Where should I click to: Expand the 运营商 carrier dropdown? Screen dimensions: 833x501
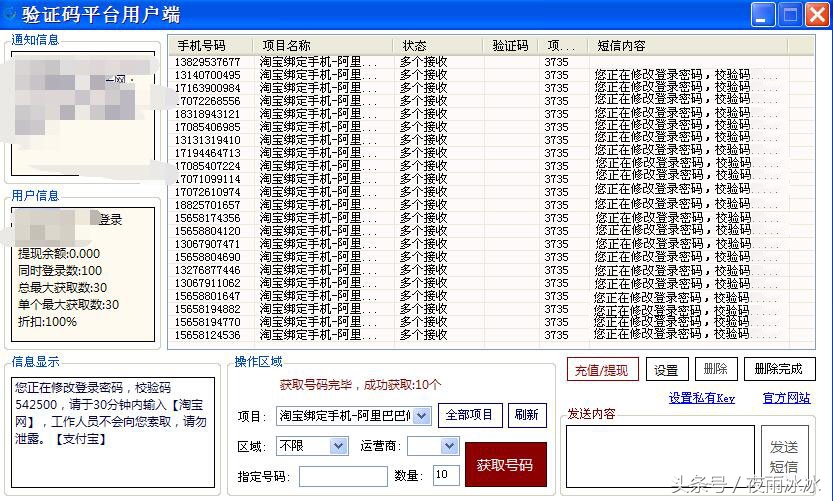449,446
